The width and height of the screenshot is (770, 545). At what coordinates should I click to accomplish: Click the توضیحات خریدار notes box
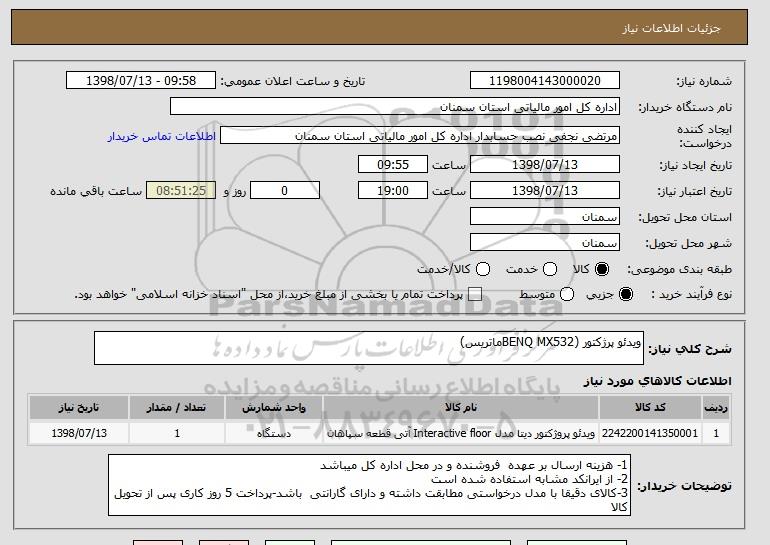(x=369, y=485)
